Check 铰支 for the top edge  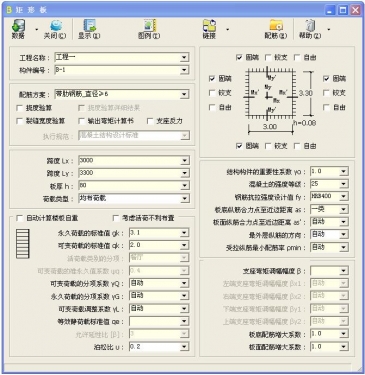(268, 57)
